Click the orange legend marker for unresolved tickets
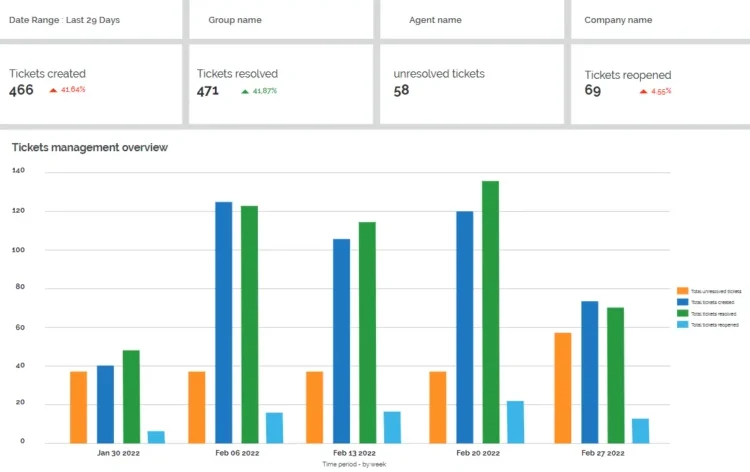Image resolution: width=750 pixels, height=472 pixels. 682,291
